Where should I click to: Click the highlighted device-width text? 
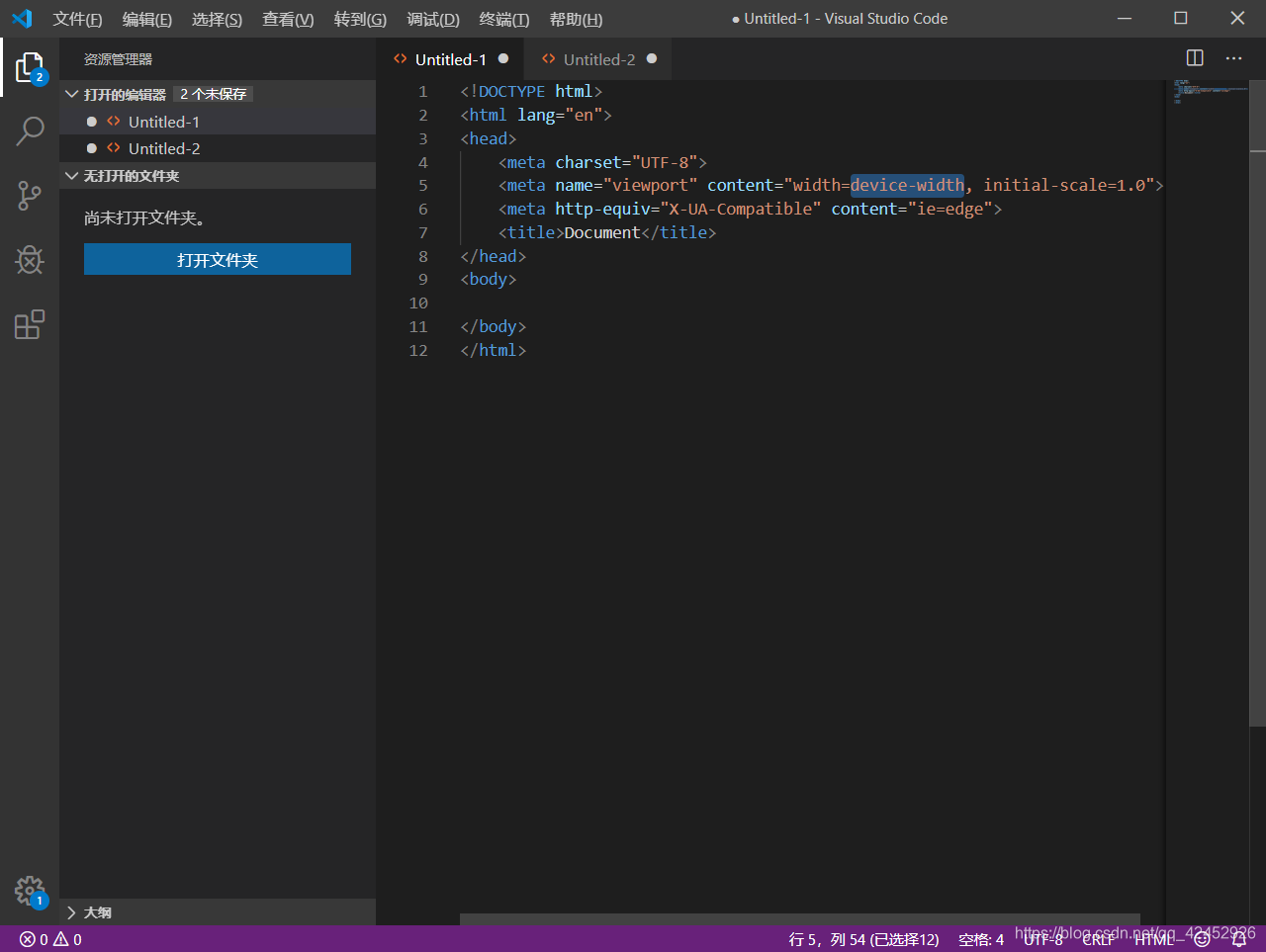pyautogui.click(x=907, y=185)
